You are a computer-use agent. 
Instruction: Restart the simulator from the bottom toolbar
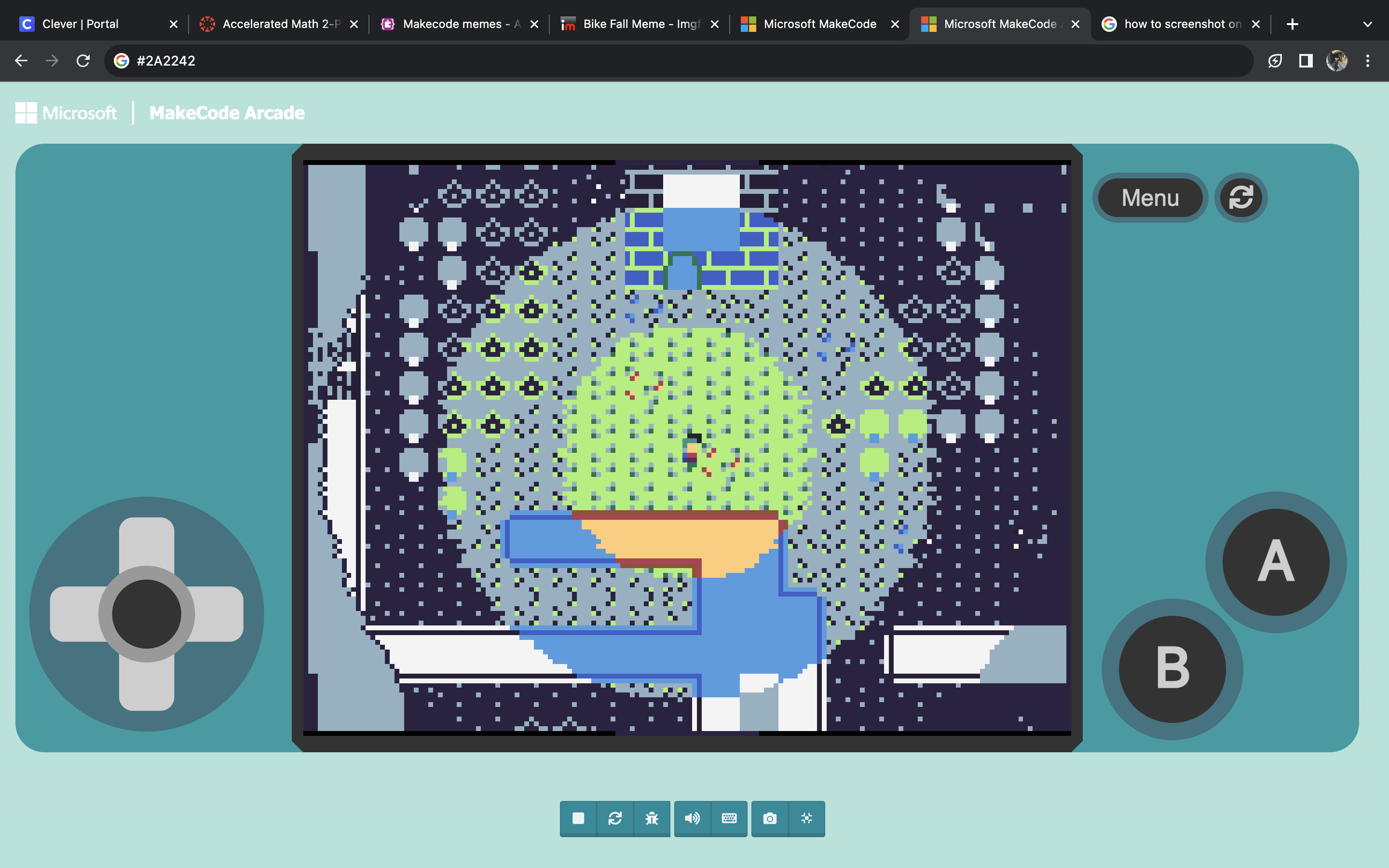(x=615, y=818)
